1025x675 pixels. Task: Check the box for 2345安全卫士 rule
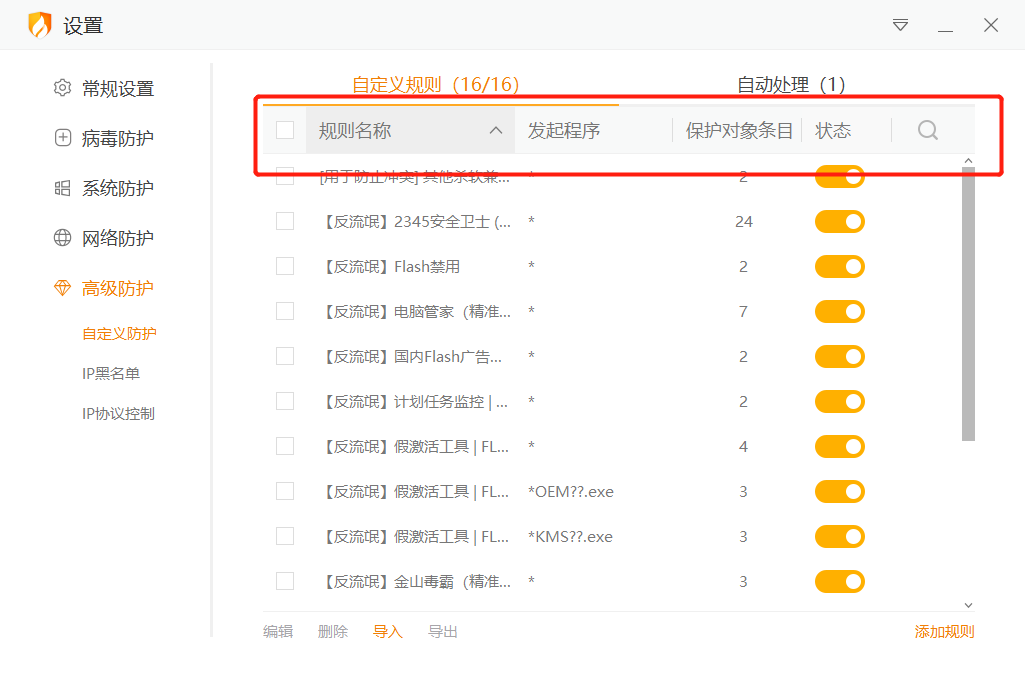tap(285, 221)
